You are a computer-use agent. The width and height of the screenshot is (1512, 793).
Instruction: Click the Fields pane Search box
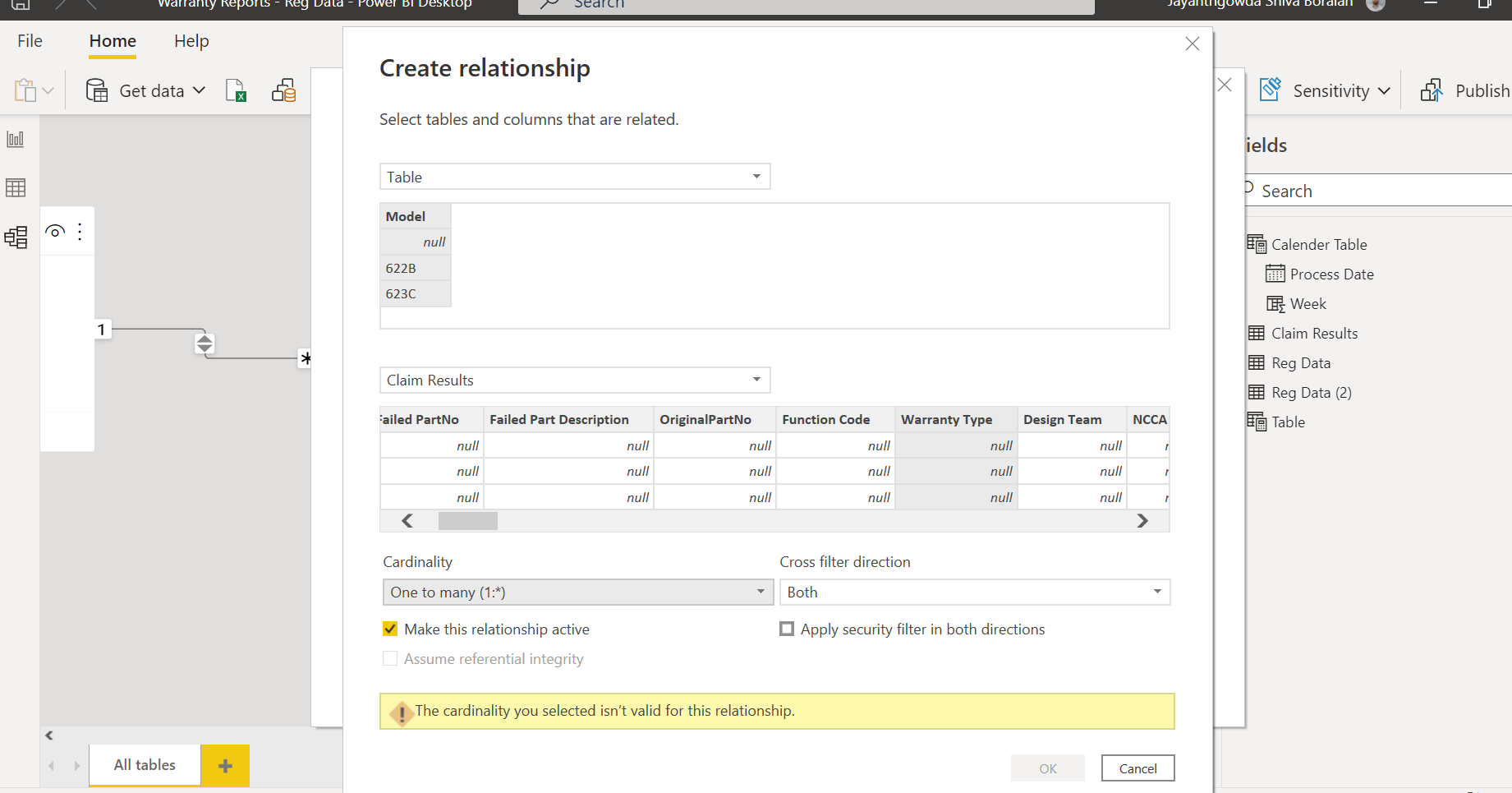point(1380,191)
